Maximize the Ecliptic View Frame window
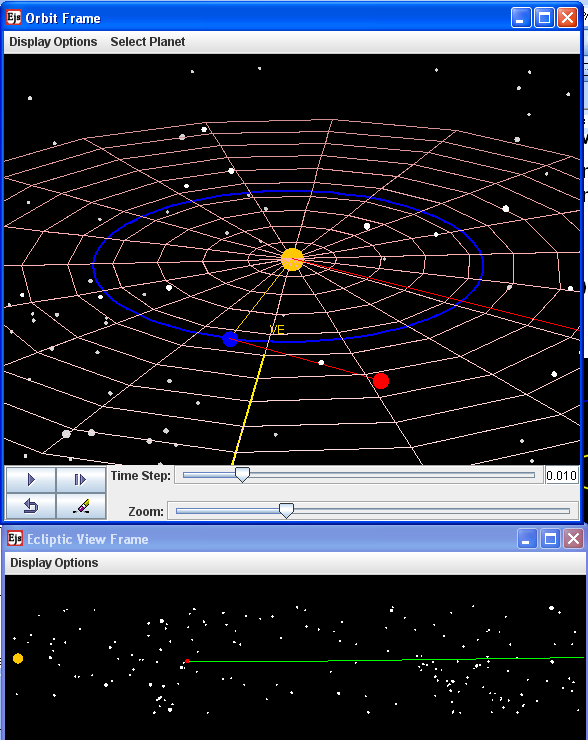 tap(550, 538)
